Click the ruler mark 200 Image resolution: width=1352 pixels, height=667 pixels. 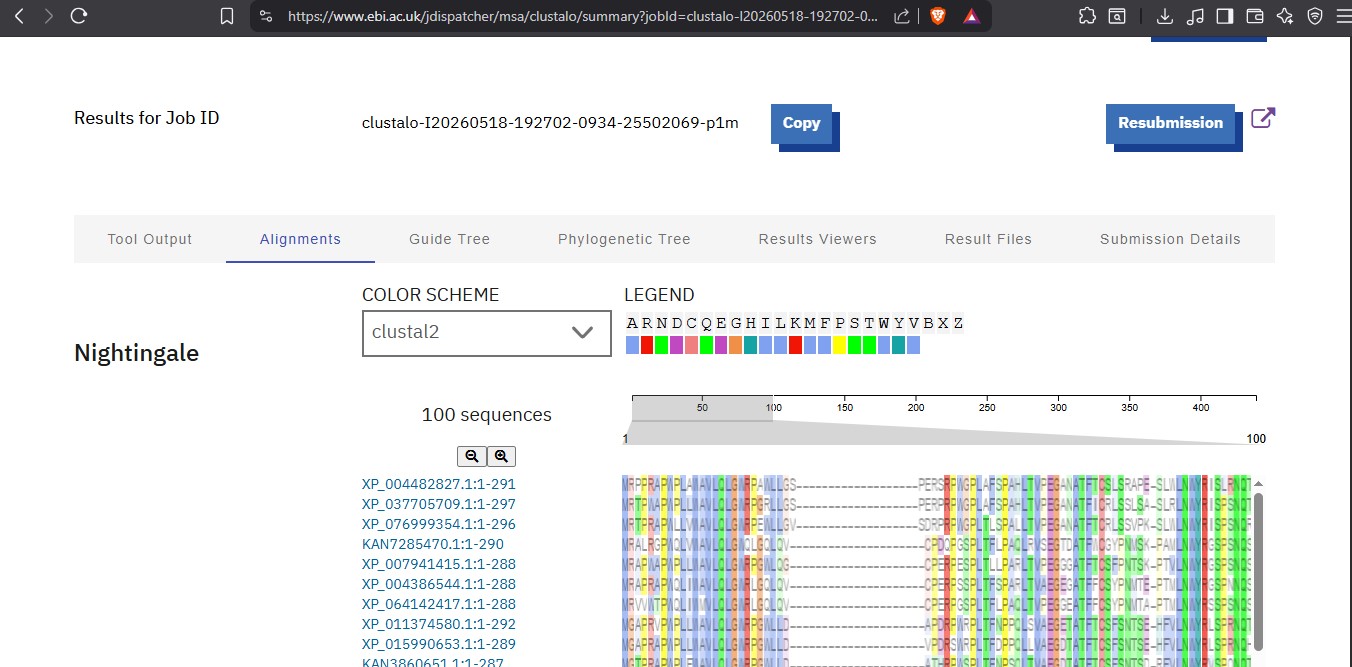pyautogui.click(x=916, y=408)
